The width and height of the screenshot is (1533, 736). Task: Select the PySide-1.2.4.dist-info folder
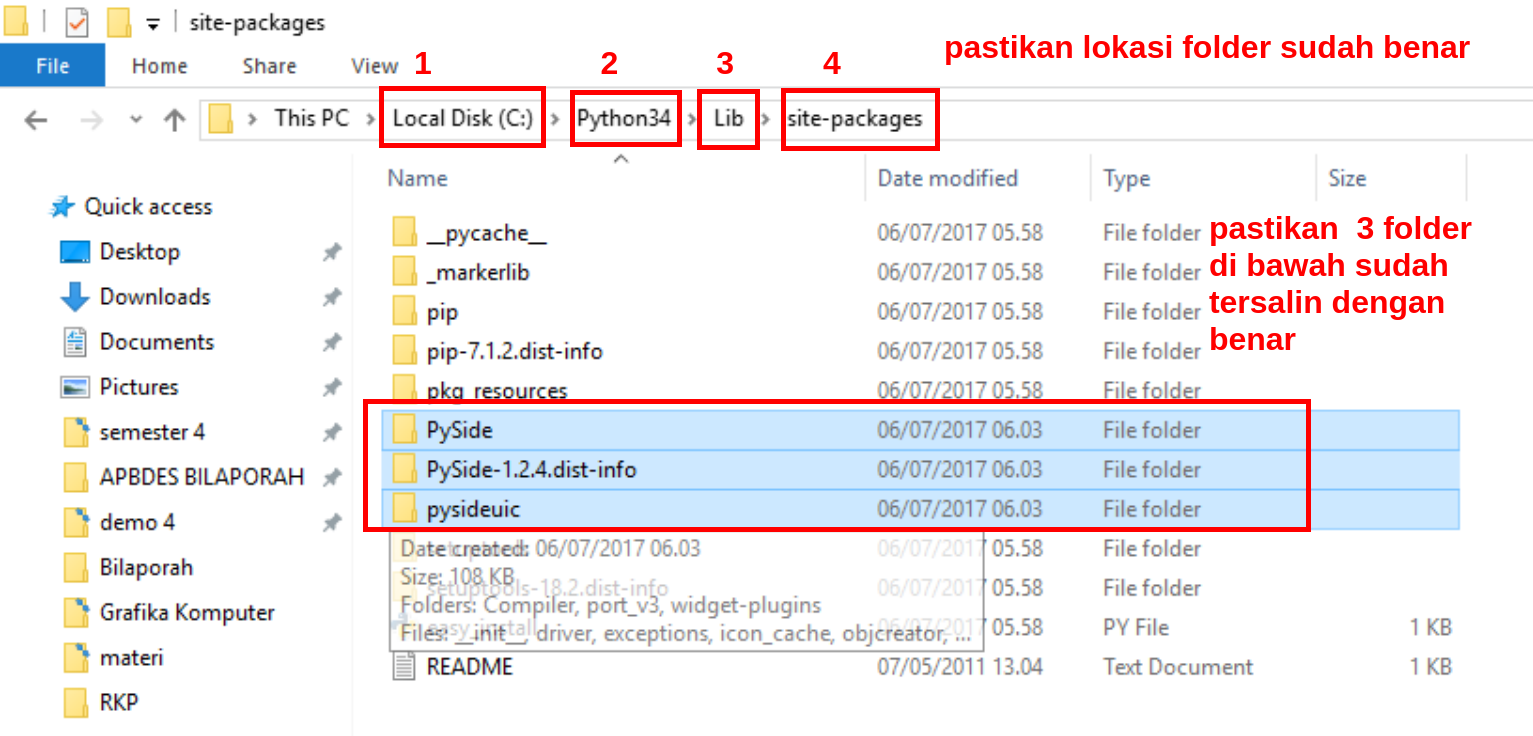click(532, 469)
